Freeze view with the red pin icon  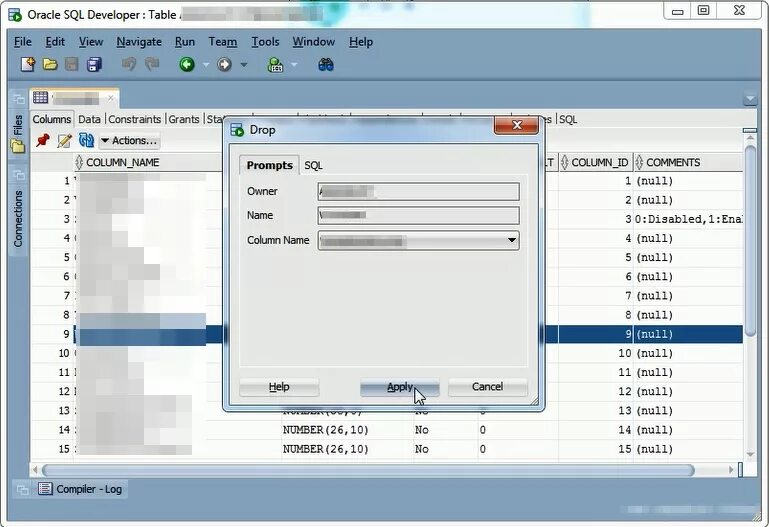click(x=43, y=141)
